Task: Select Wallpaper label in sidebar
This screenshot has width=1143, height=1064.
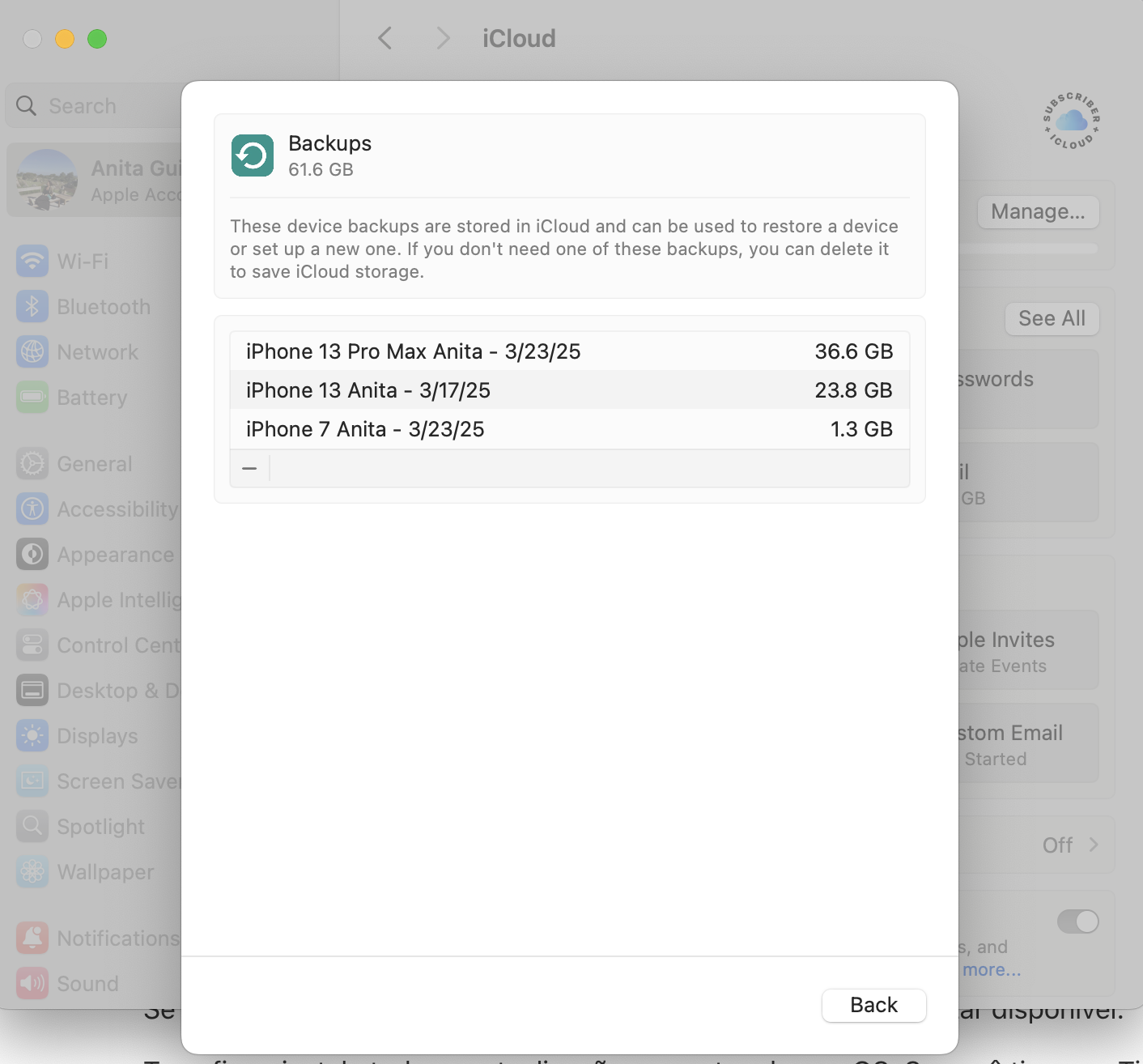Action: (105, 872)
